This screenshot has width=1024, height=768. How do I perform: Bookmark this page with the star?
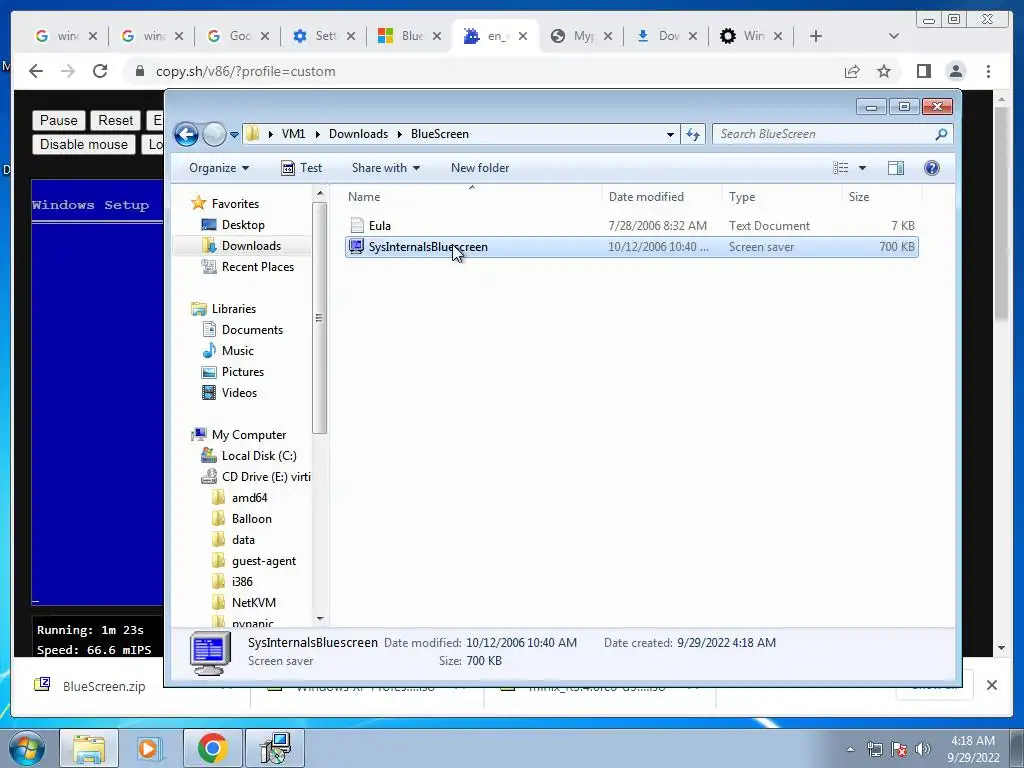coord(884,71)
